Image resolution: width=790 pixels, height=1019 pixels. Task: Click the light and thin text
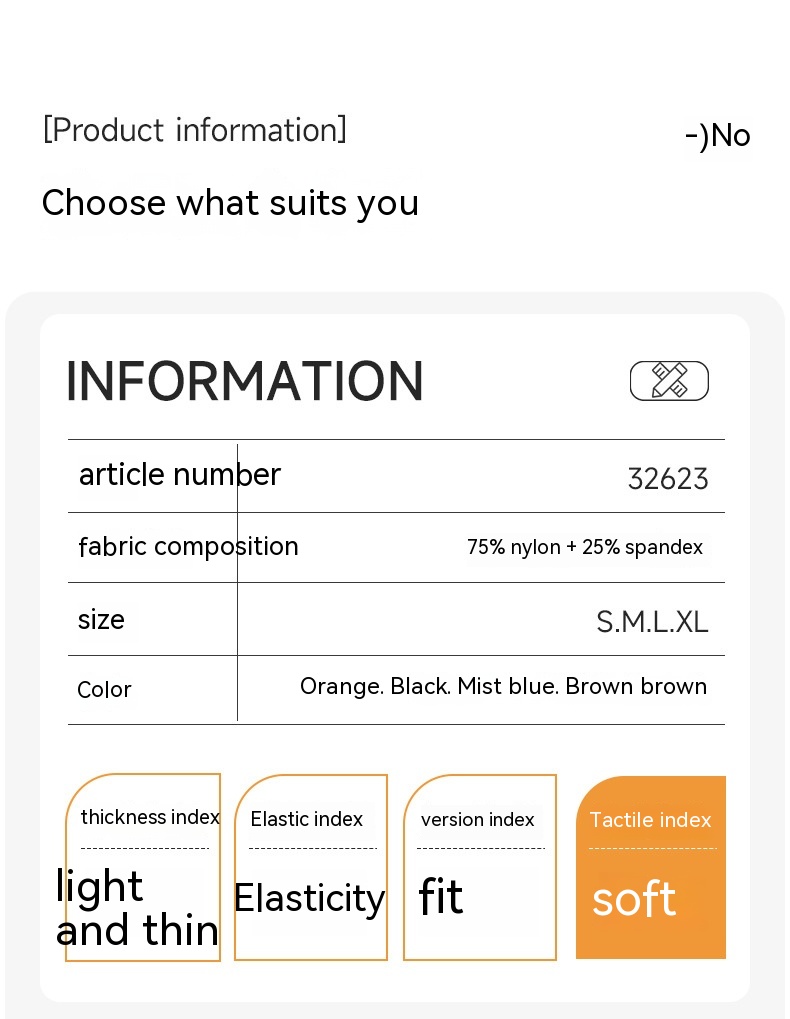[138, 908]
